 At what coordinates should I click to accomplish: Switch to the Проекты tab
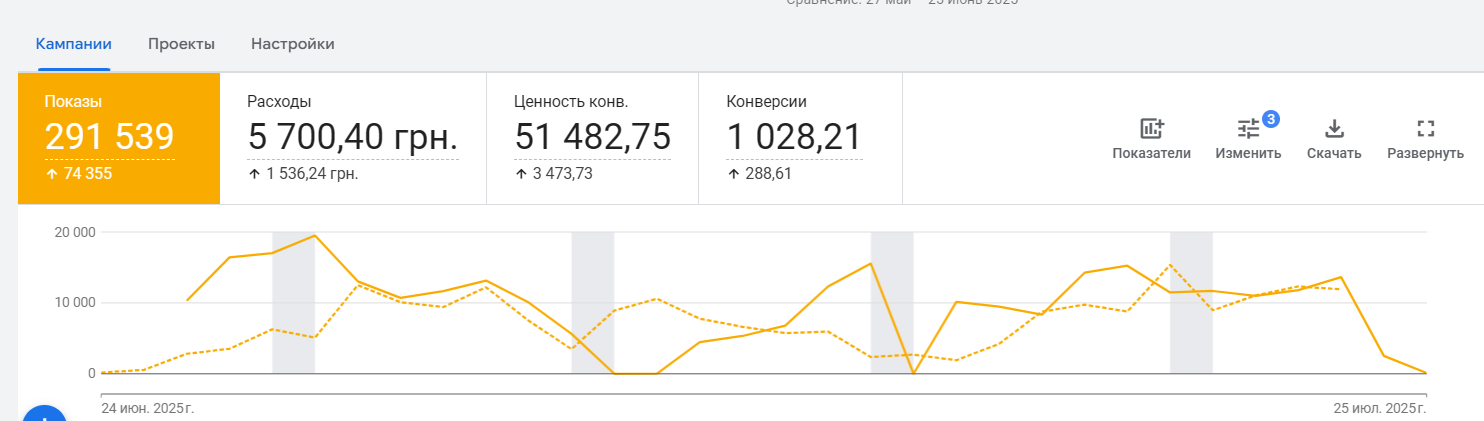181,44
